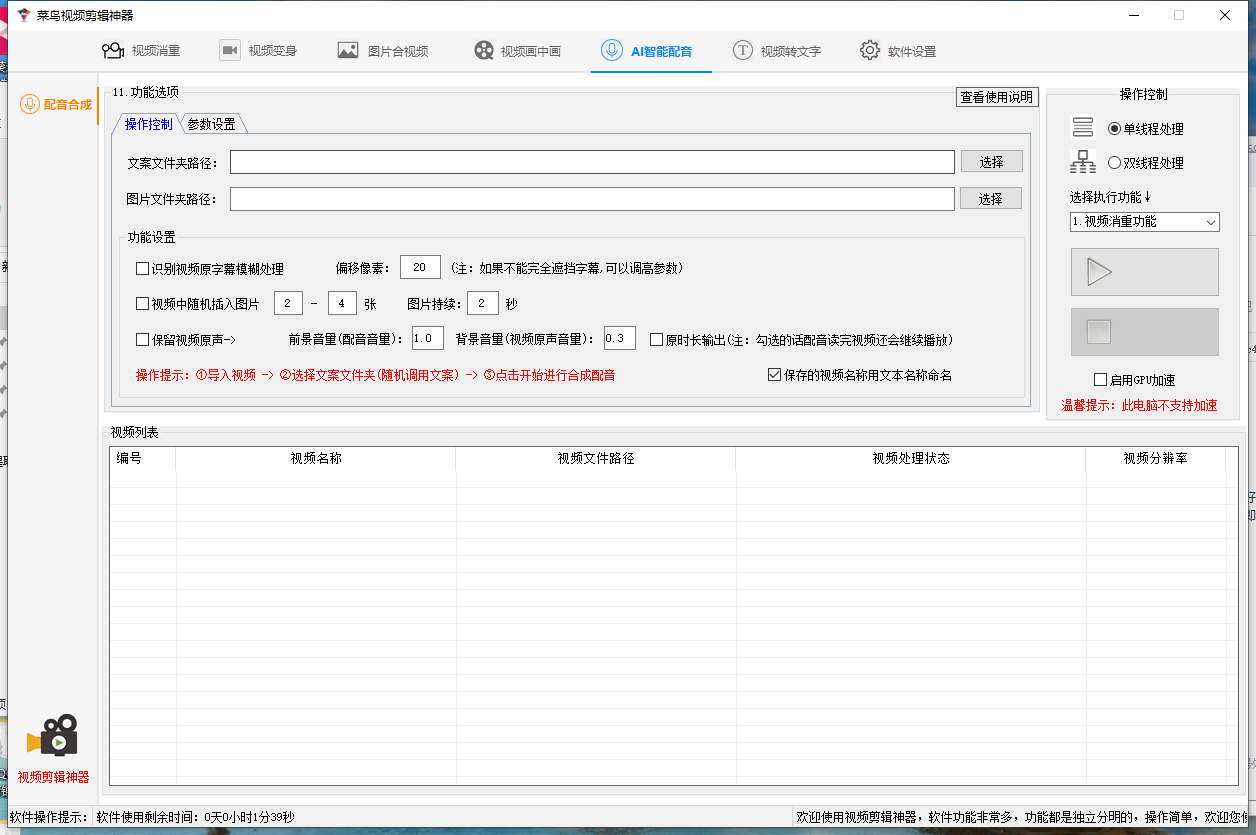
Task: Switch to the 参数设置 tab
Action: tap(211, 124)
